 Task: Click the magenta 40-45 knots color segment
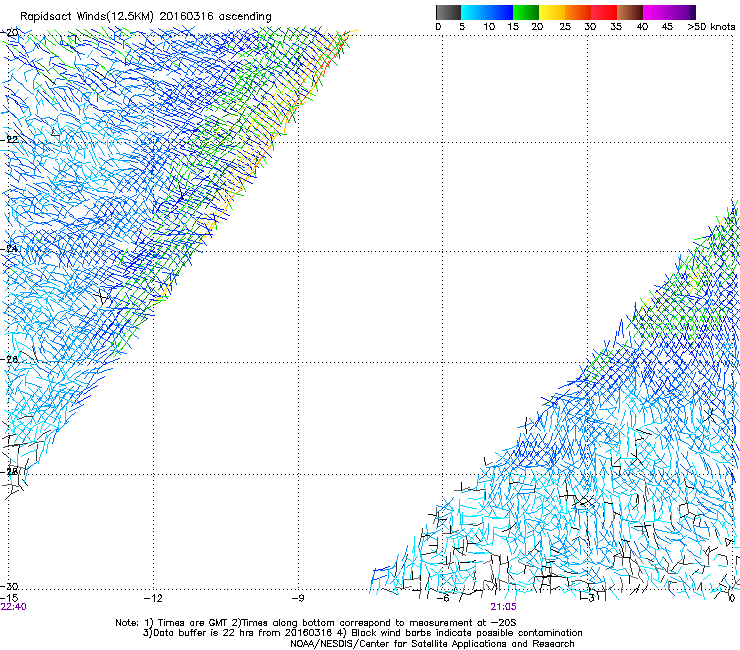coord(656,12)
